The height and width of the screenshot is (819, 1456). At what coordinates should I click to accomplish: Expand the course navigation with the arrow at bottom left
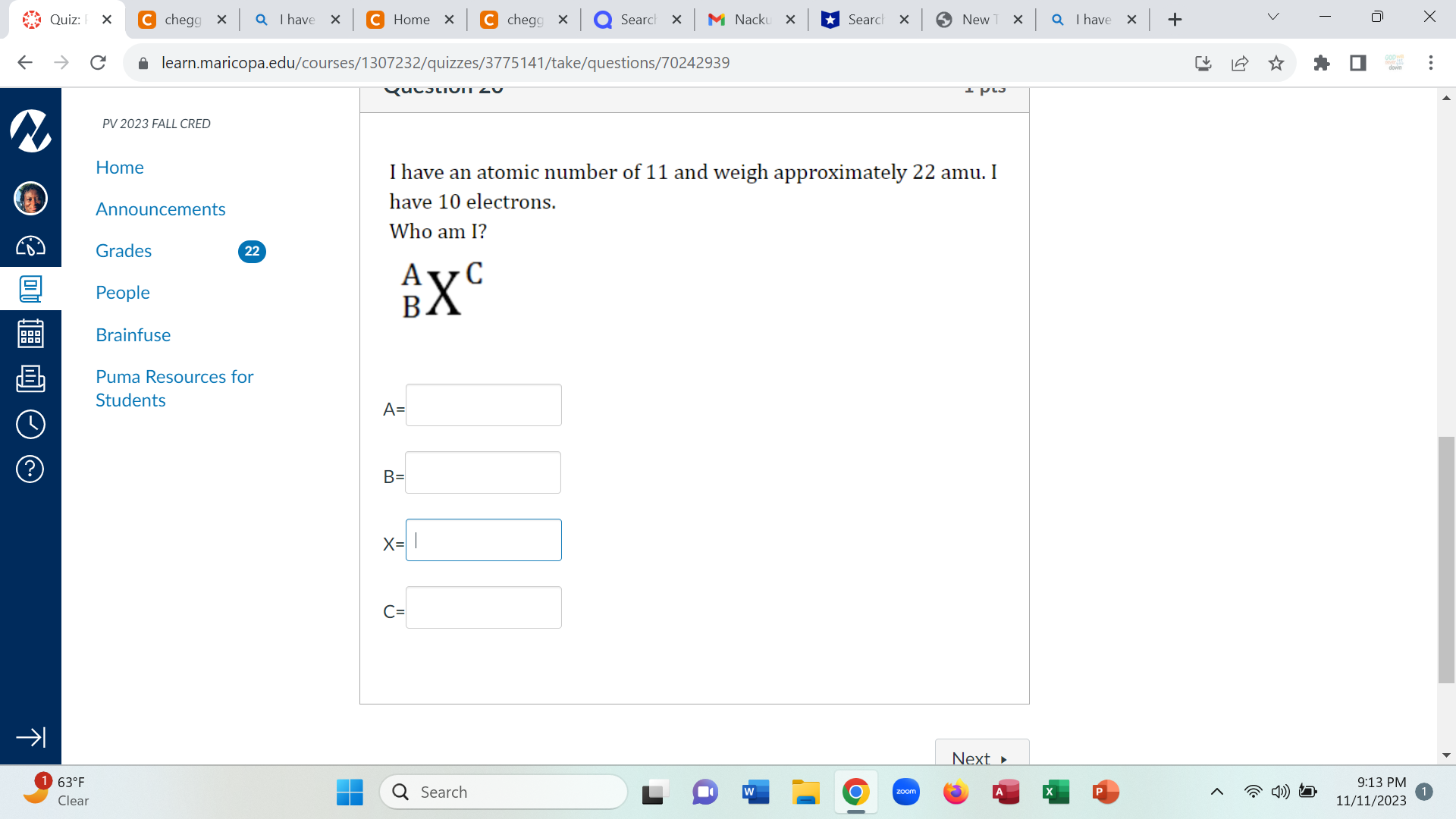pos(30,736)
